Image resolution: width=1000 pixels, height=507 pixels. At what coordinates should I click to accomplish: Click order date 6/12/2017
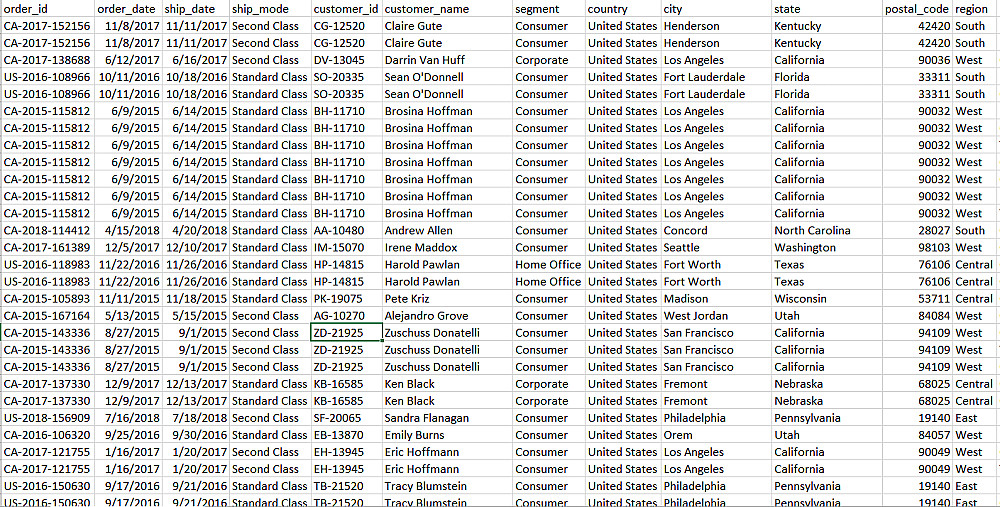point(128,60)
